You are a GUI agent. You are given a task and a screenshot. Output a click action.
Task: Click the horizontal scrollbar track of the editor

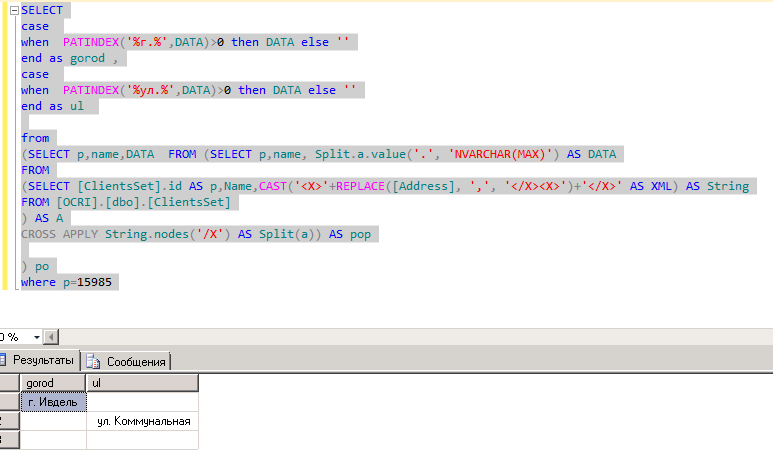point(400,337)
